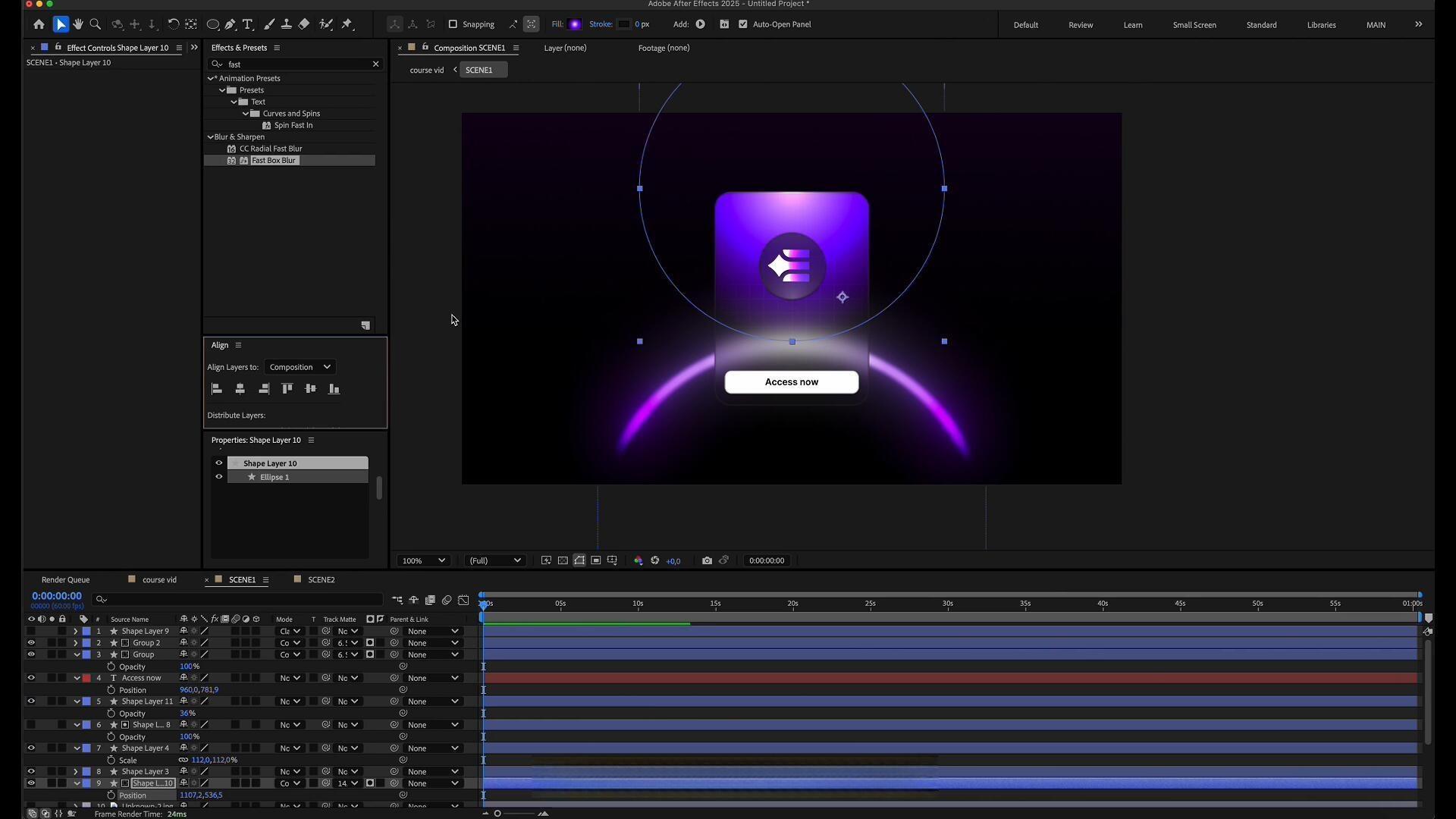Select the Fast Box Blur effect

pyautogui.click(x=273, y=161)
